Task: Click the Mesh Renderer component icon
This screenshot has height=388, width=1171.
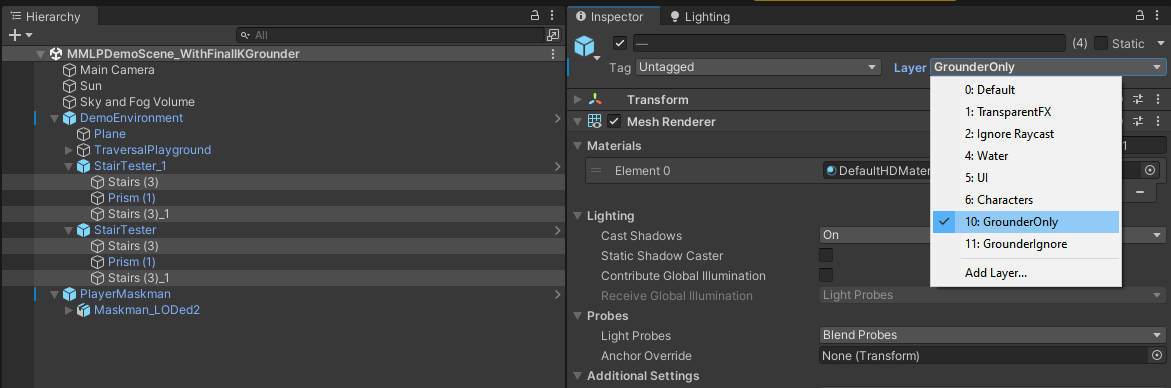Action: (595, 122)
